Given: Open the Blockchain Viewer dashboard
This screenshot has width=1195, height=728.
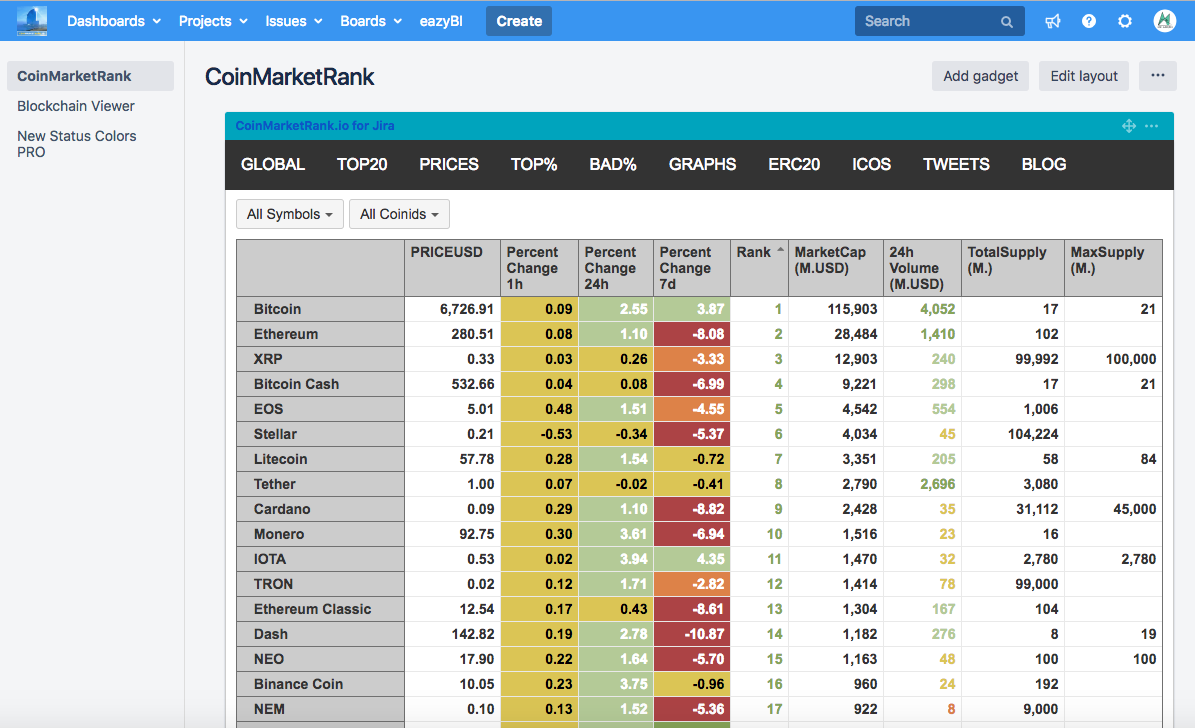Looking at the screenshot, I should (x=75, y=105).
